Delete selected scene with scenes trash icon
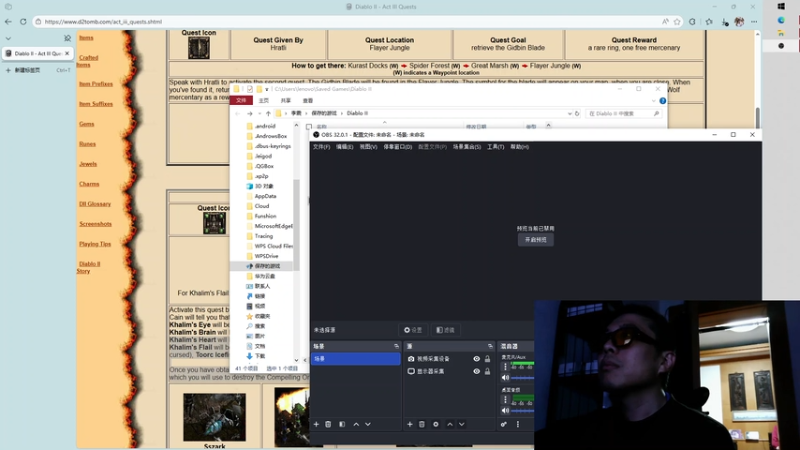The image size is (800, 450). [328, 424]
